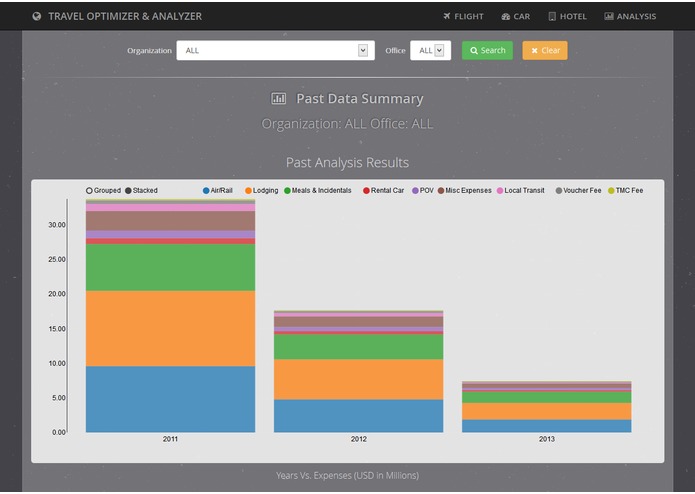Screen dimensions: 695x494
Task: Click the Years Vs. Expenses caption
Action: [347, 475]
